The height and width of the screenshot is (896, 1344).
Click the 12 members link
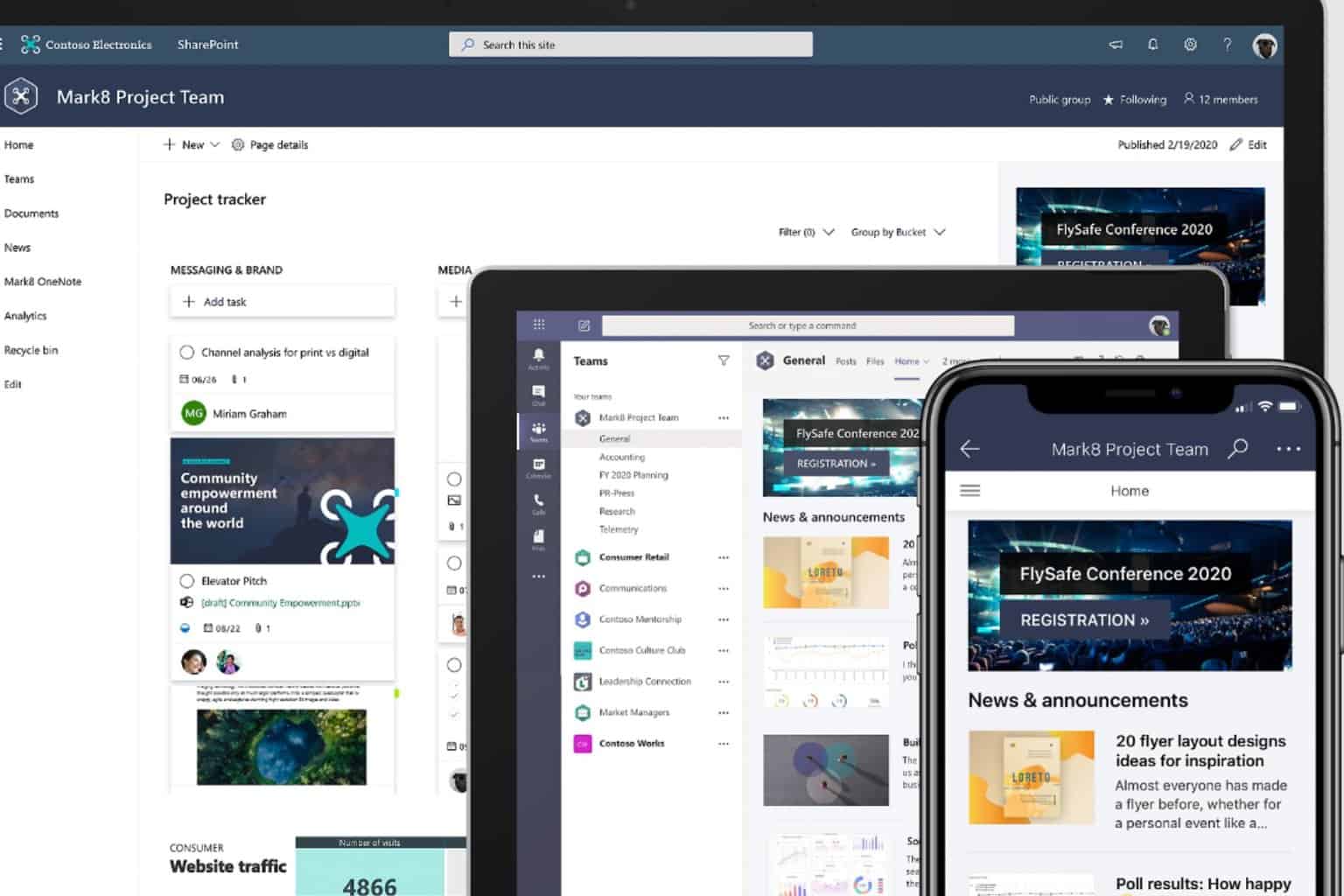[1221, 100]
